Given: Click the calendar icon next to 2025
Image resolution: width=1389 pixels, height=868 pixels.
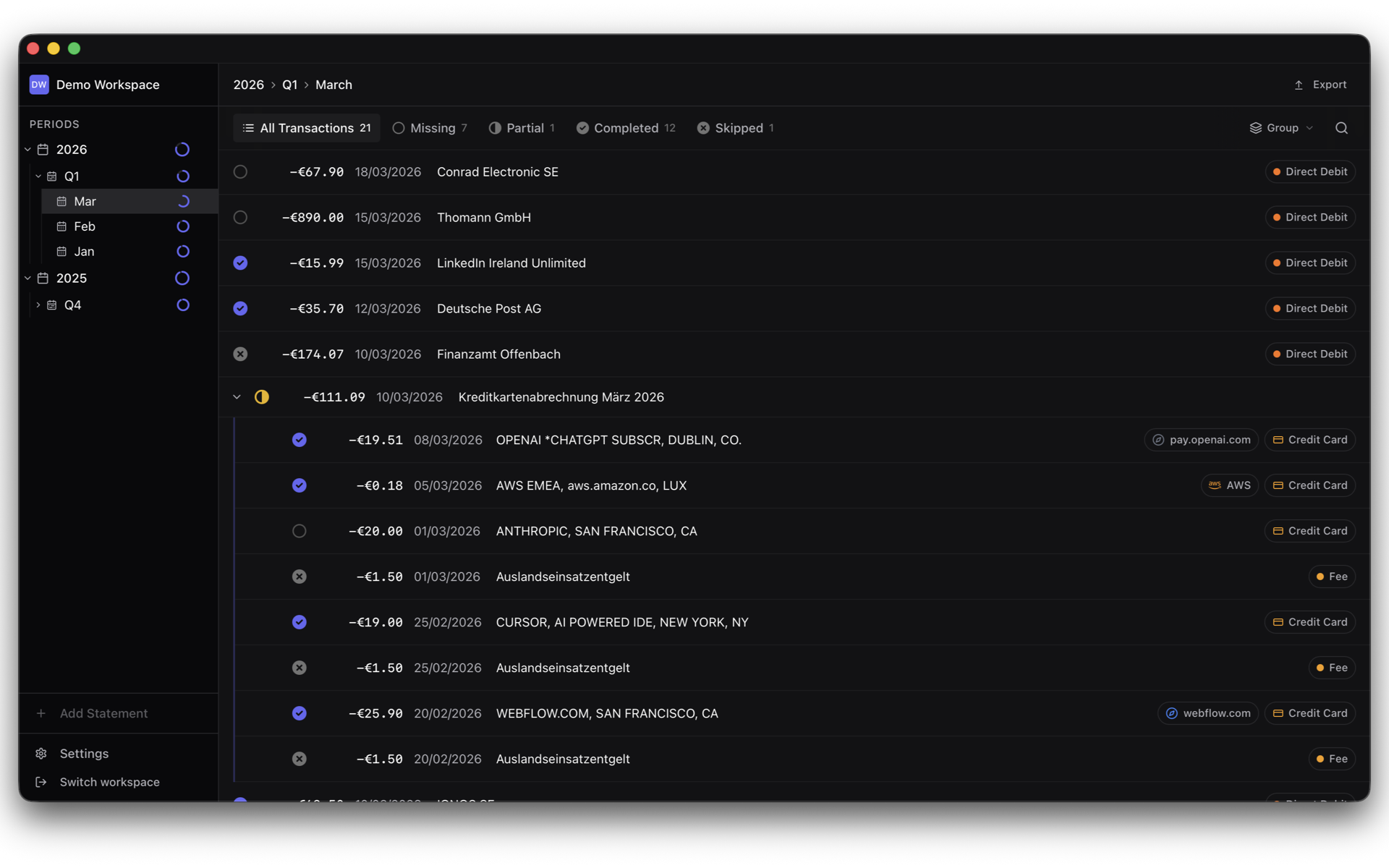Looking at the screenshot, I should click(x=43, y=278).
